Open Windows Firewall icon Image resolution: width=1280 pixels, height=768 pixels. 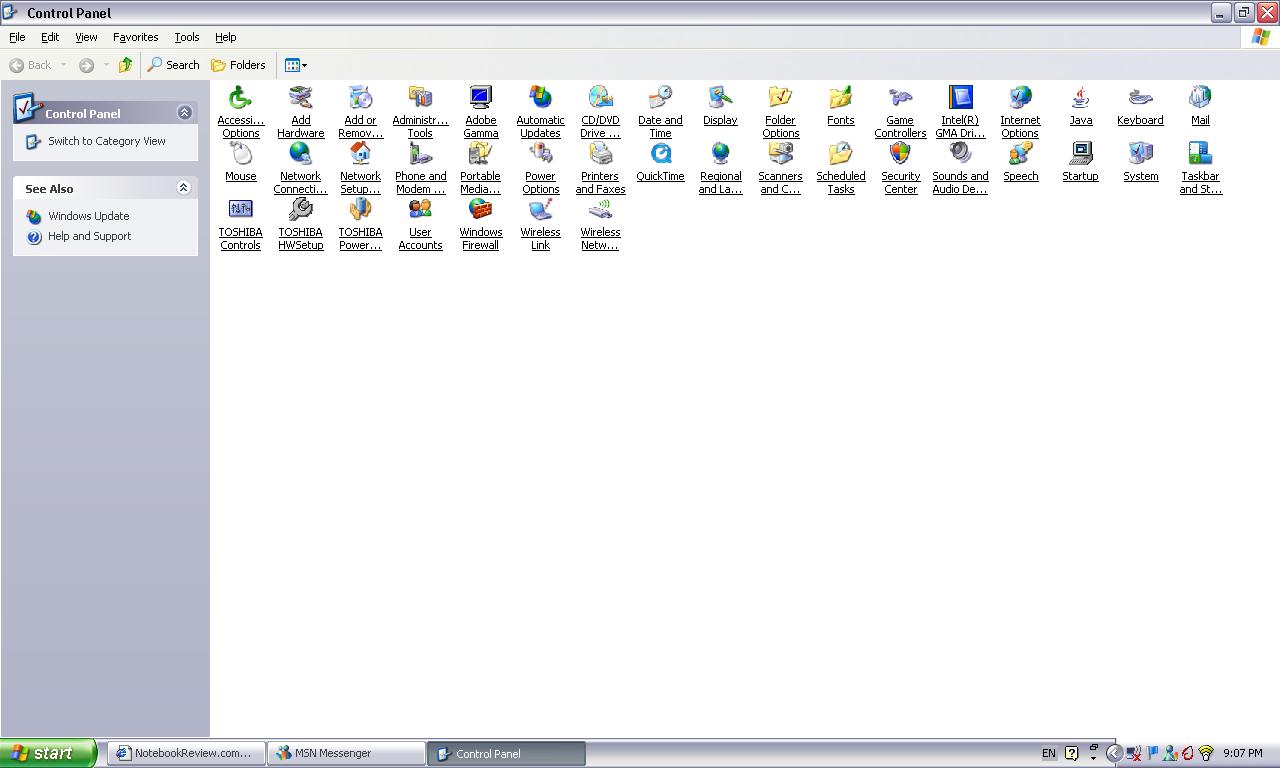pyautogui.click(x=480, y=210)
